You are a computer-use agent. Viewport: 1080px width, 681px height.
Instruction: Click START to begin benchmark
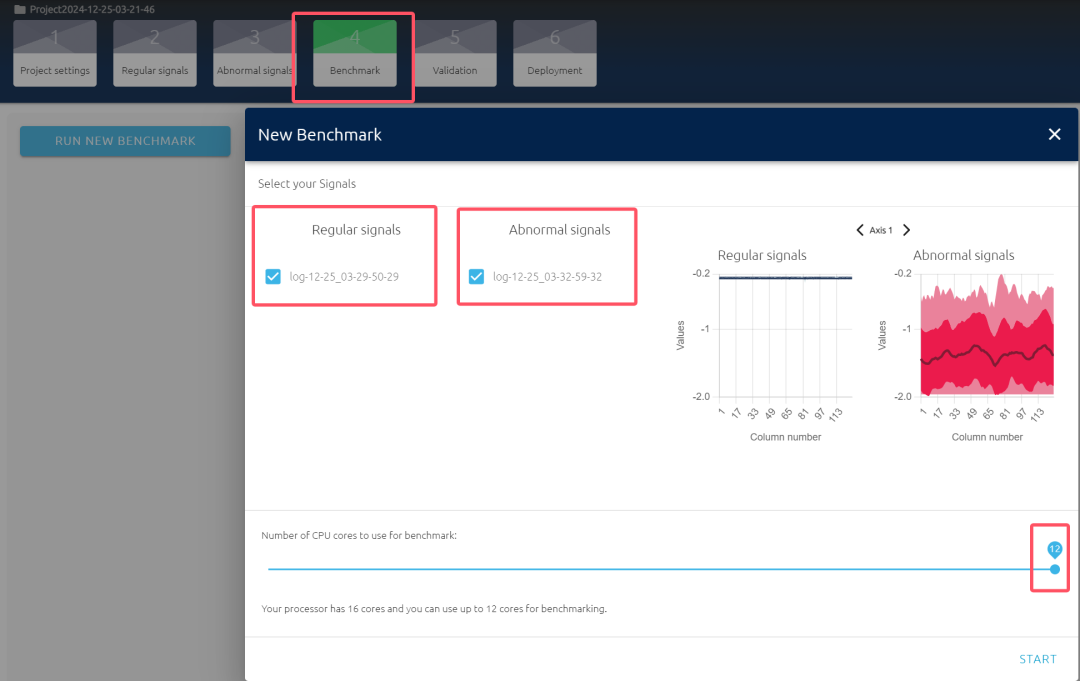click(x=1037, y=659)
